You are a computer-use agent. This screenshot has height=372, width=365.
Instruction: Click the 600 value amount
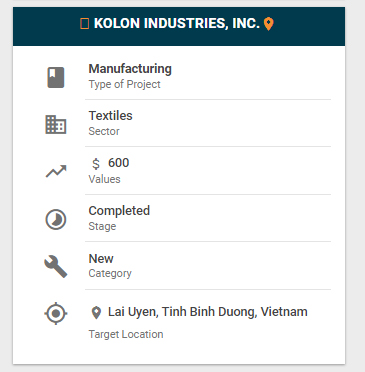[118, 163]
